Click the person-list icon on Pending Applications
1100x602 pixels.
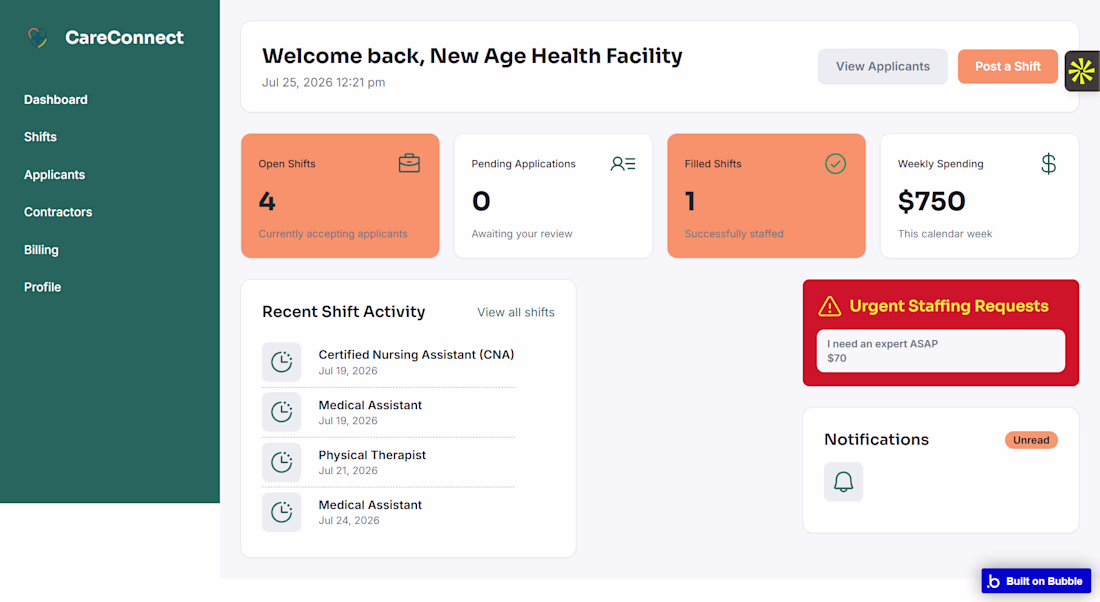(x=623, y=164)
